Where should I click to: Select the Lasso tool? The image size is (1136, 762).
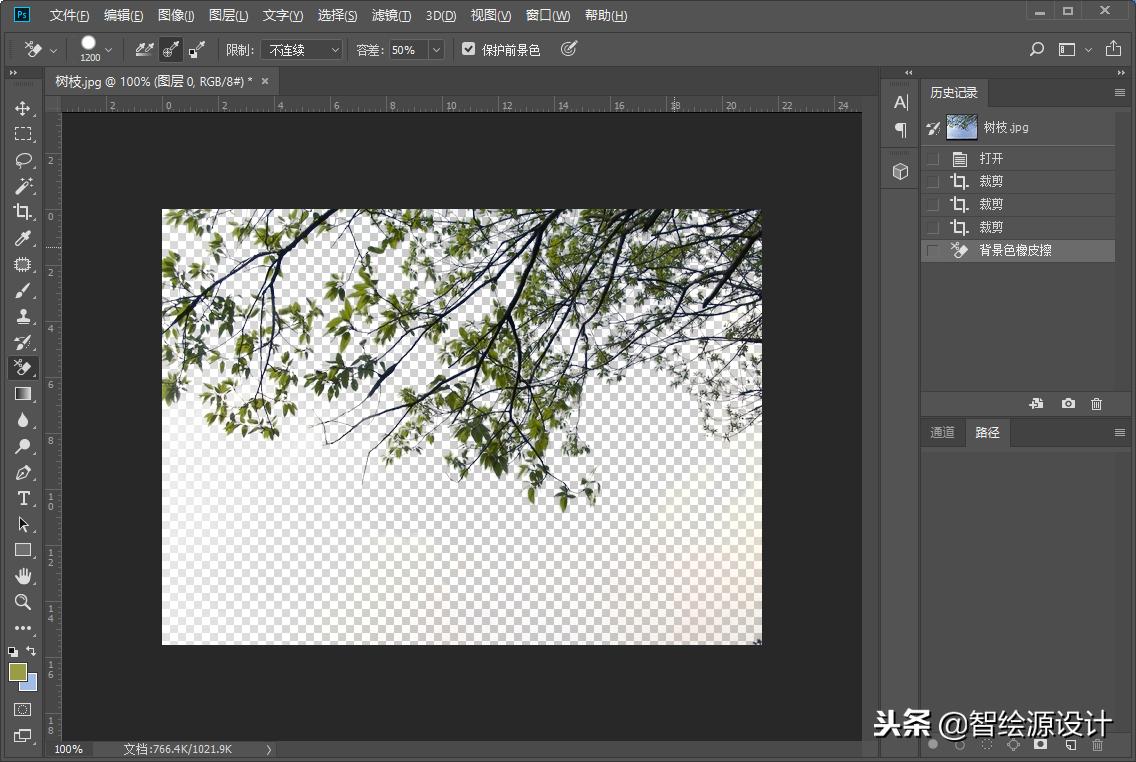coord(22,160)
